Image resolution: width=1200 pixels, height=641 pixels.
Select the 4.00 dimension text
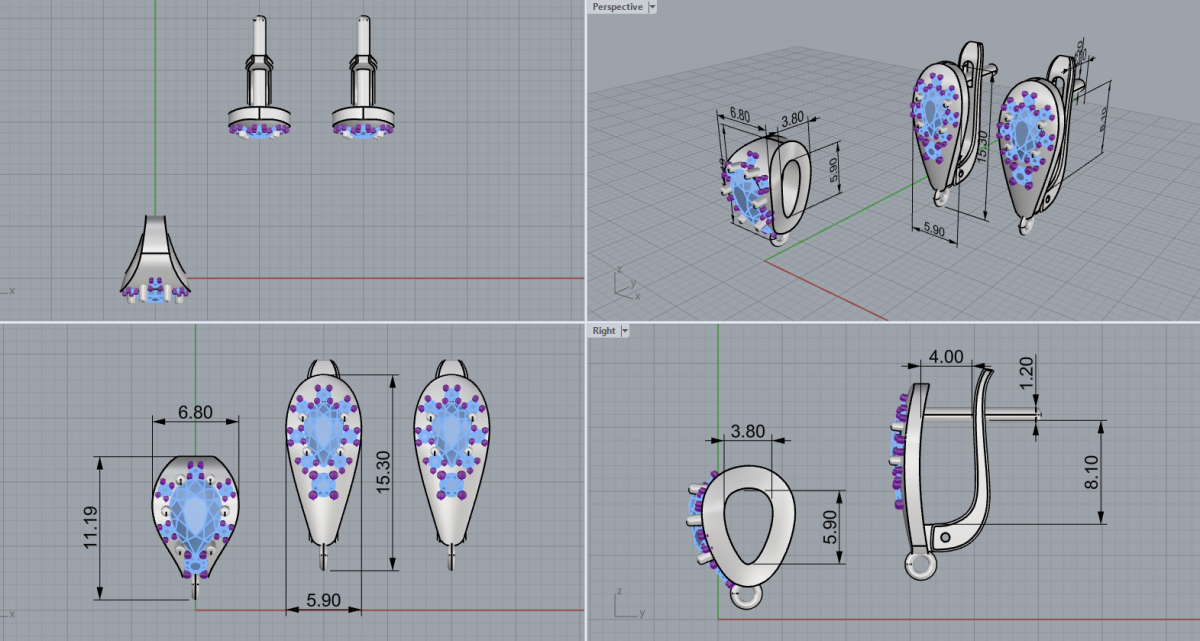coord(945,356)
